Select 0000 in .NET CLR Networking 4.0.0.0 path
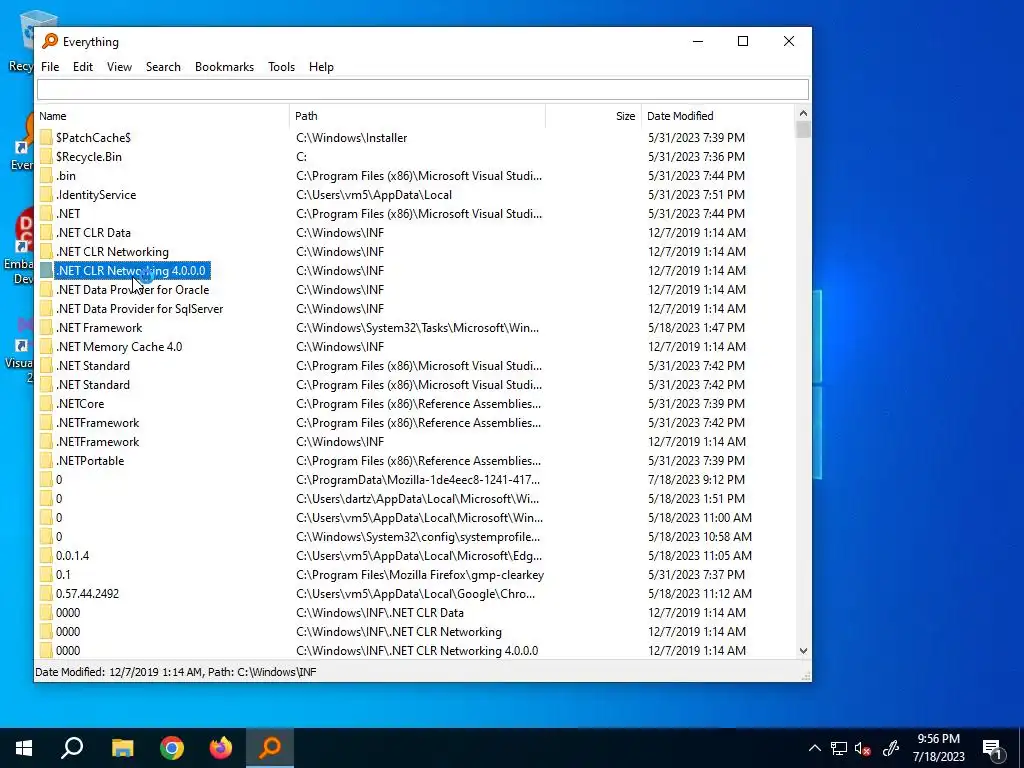The height and width of the screenshot is (768, 1024). pyautogui.click(x=68, y=650)
